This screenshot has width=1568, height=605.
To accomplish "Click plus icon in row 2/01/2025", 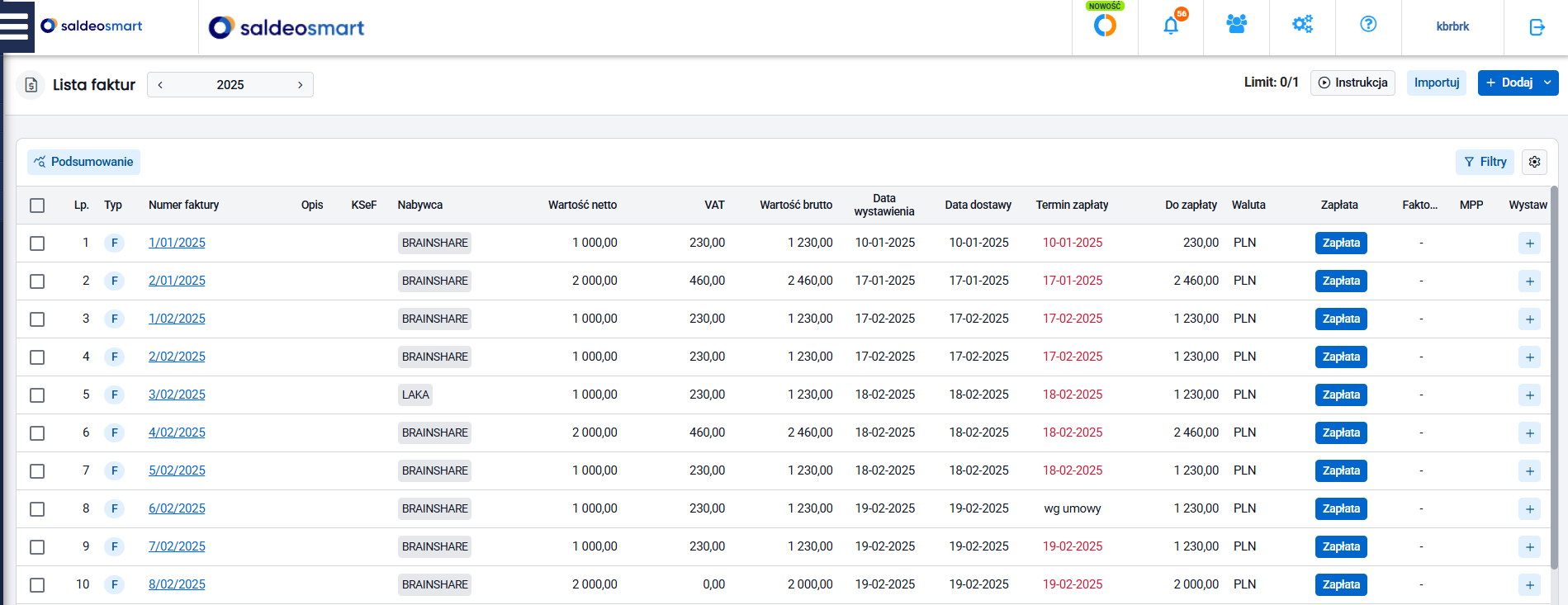I will coord(1529,281).
